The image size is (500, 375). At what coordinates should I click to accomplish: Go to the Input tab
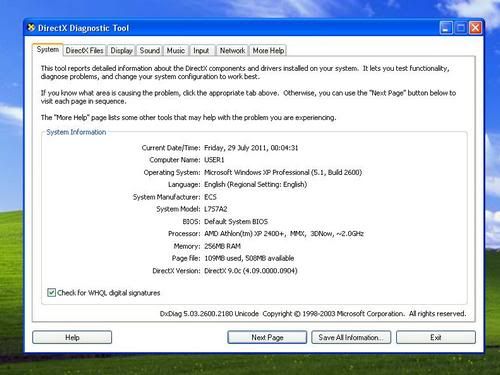201,51
